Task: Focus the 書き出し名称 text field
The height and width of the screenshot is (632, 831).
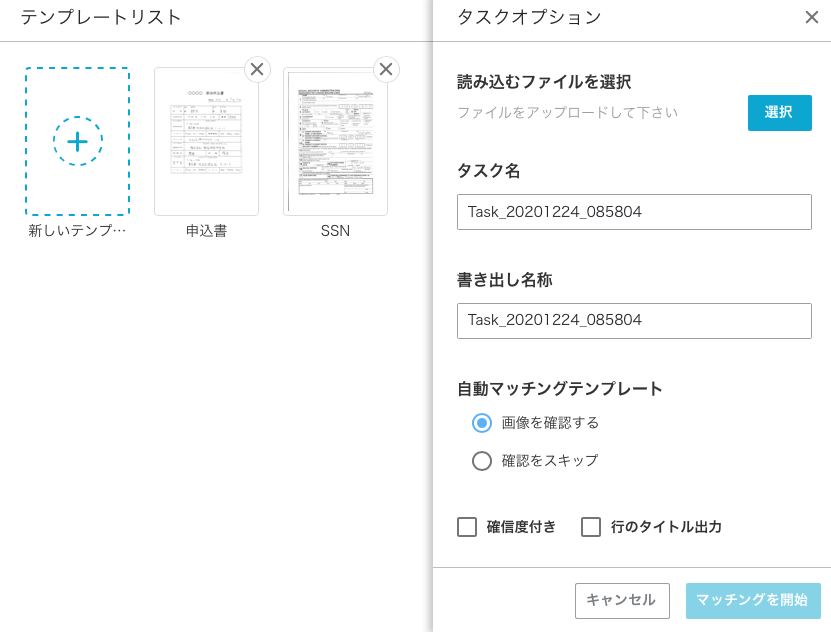Action: coord(634,321)
